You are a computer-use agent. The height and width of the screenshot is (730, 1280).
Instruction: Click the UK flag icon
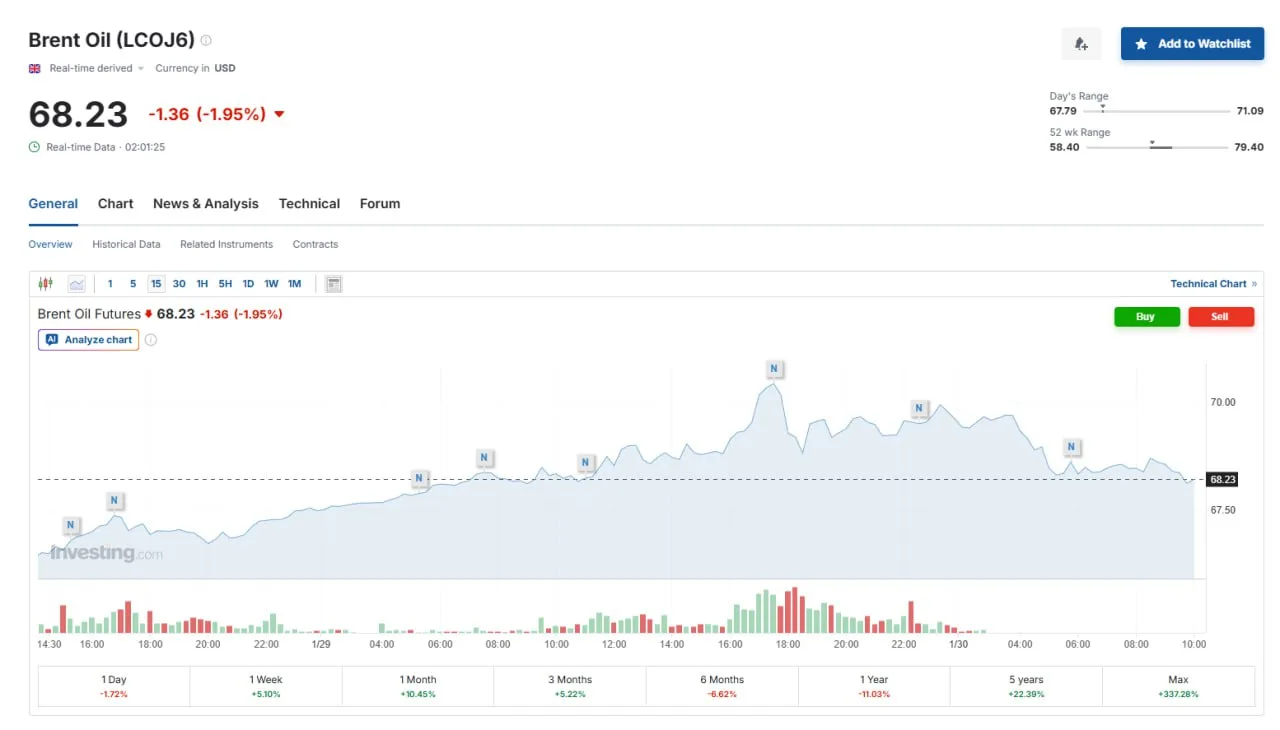[x=34, y=69]
